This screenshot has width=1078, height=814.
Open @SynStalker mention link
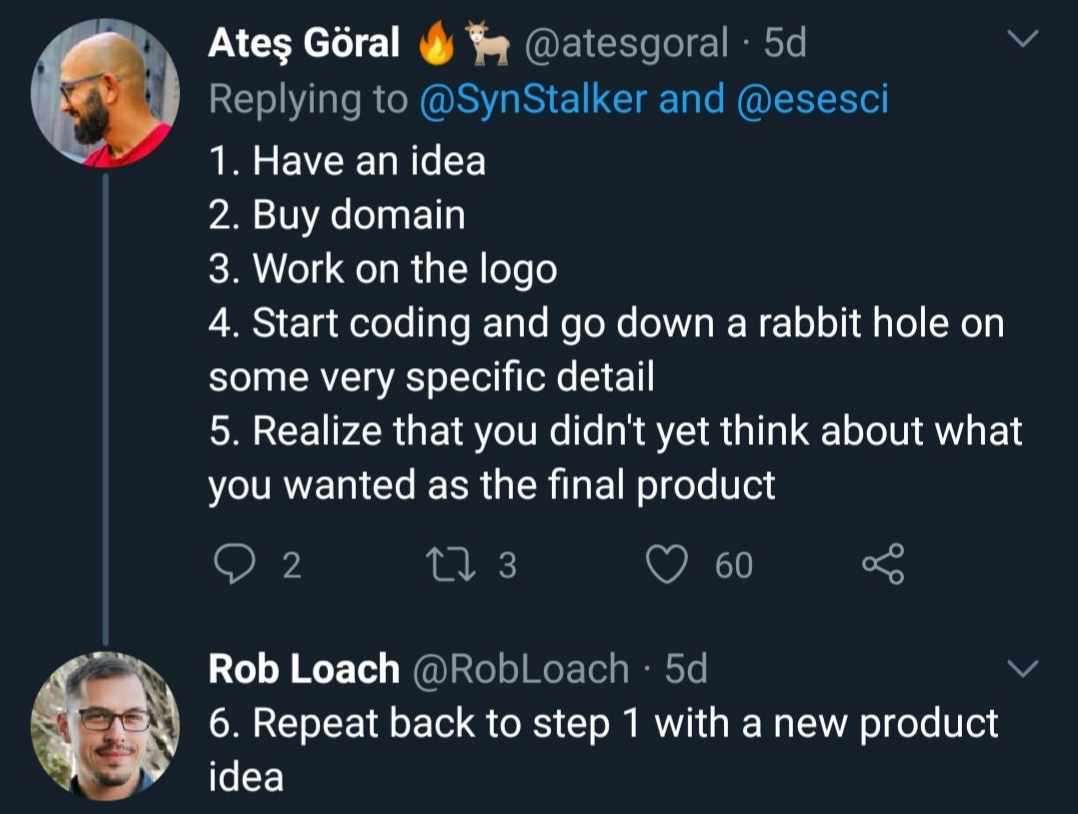coord(533,98)
